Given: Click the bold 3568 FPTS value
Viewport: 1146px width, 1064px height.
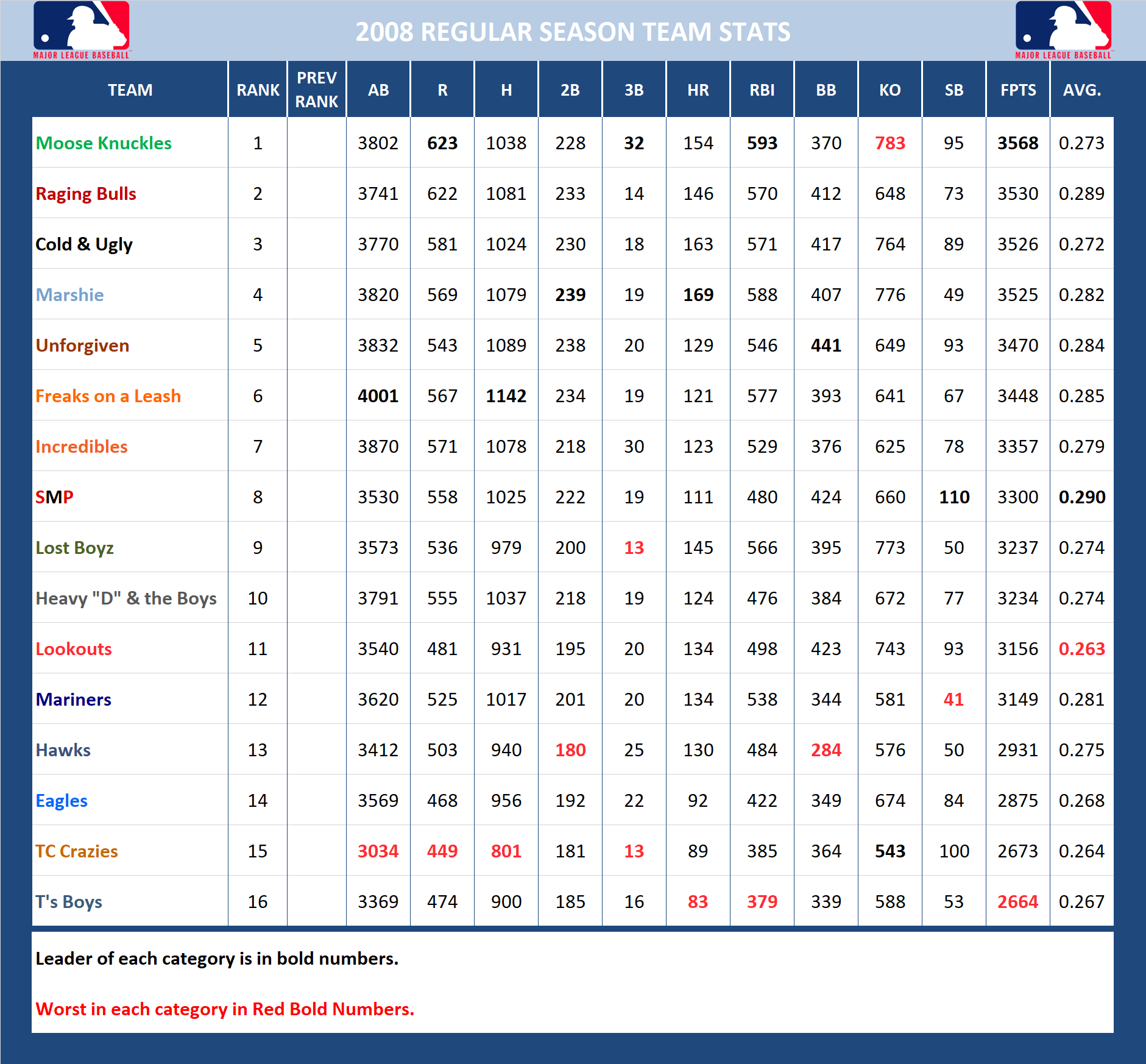Looking at the screenshot, I should click(1017, 143).
